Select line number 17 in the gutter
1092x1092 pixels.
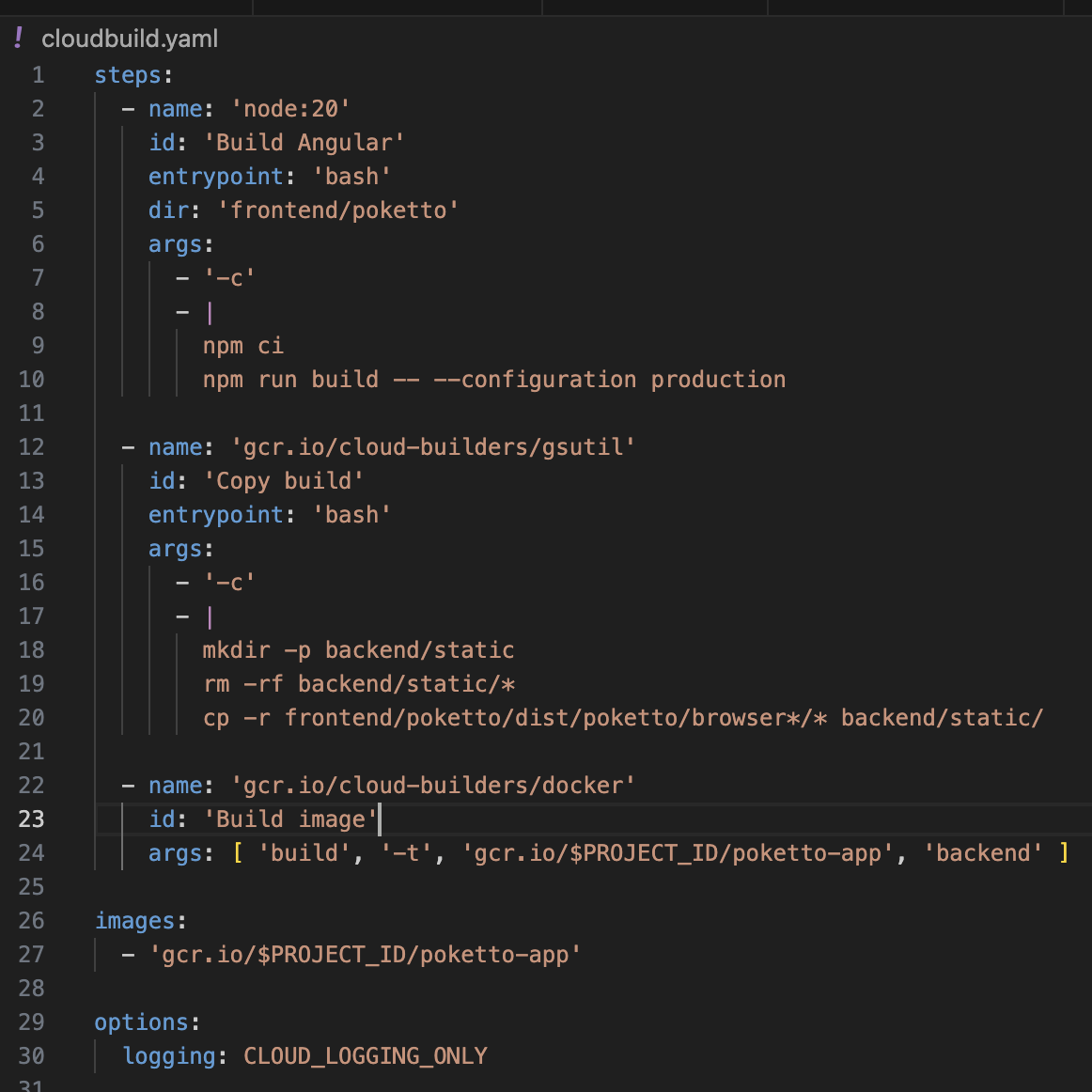(31, 616)
